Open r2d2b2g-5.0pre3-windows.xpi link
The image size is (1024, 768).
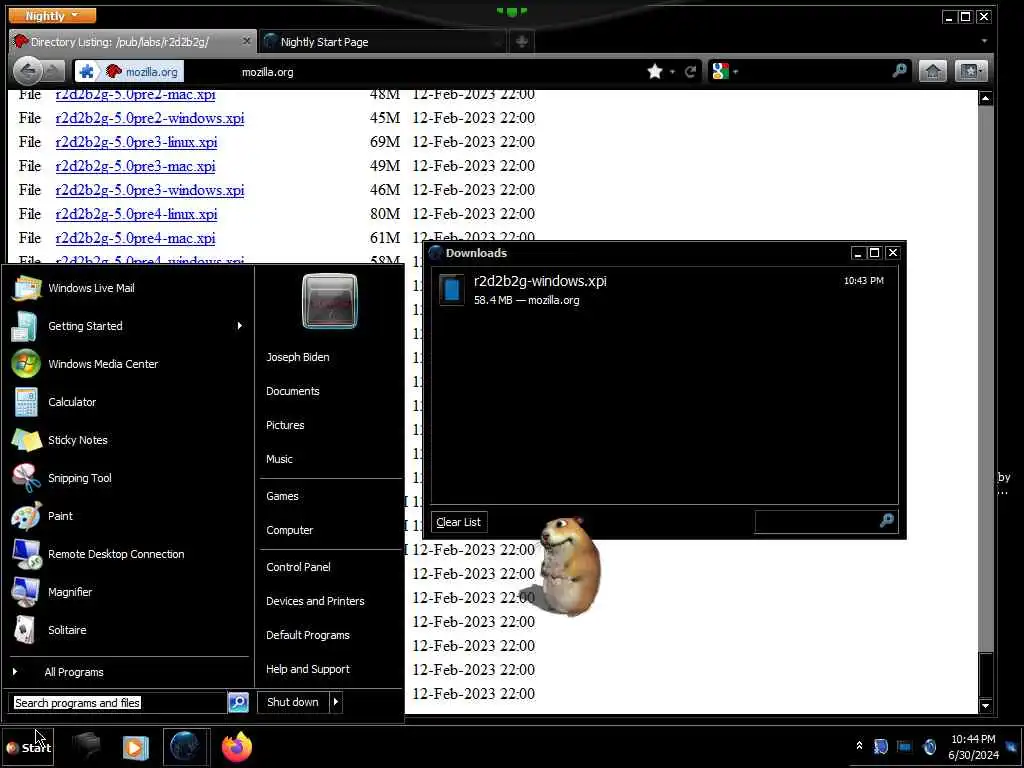150,190
